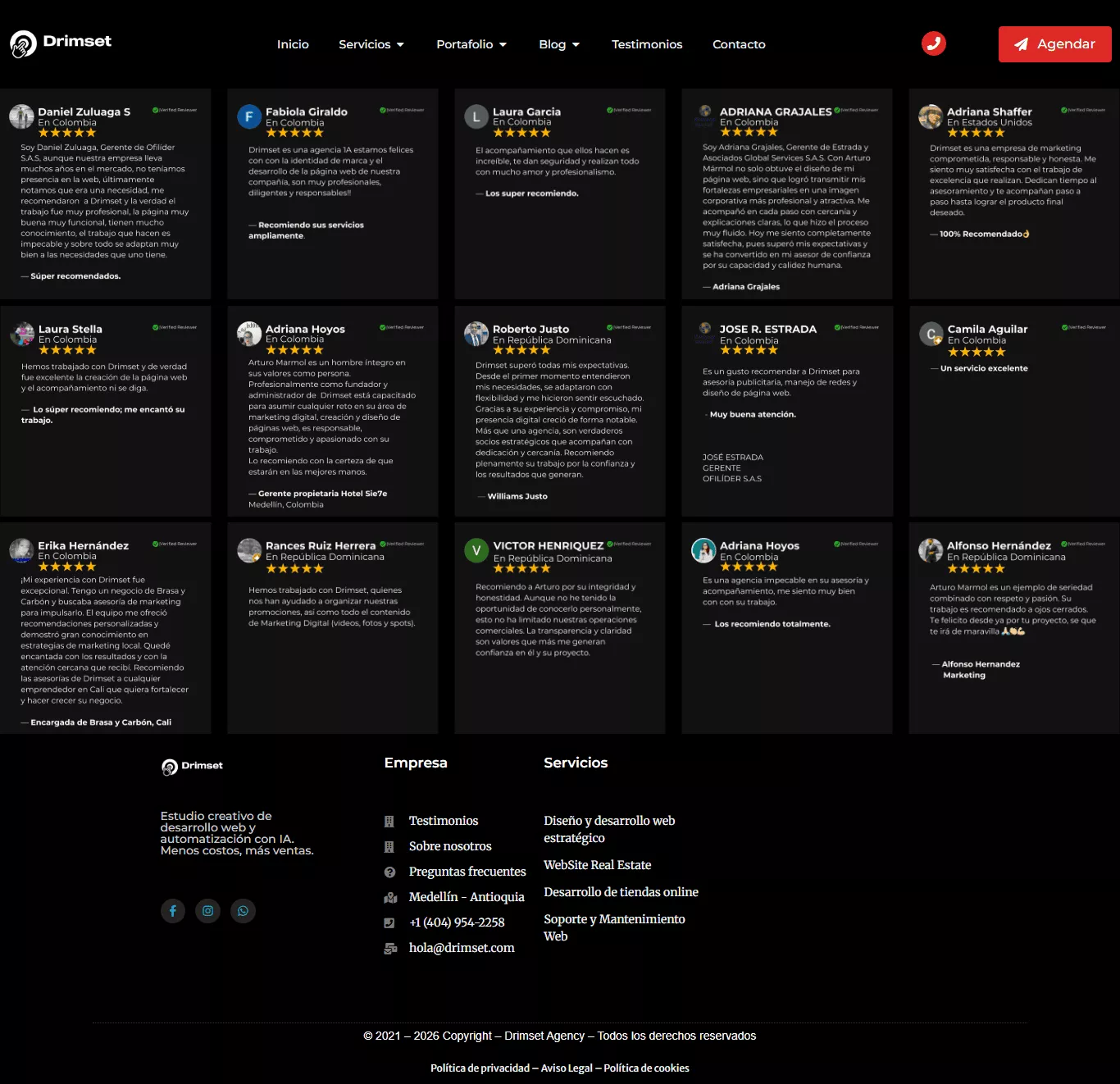Click the question mark icon beside Preguntas frecuentes
Image resolution: width=1120 pixels, height=1084 pixels.
[390, 872]
